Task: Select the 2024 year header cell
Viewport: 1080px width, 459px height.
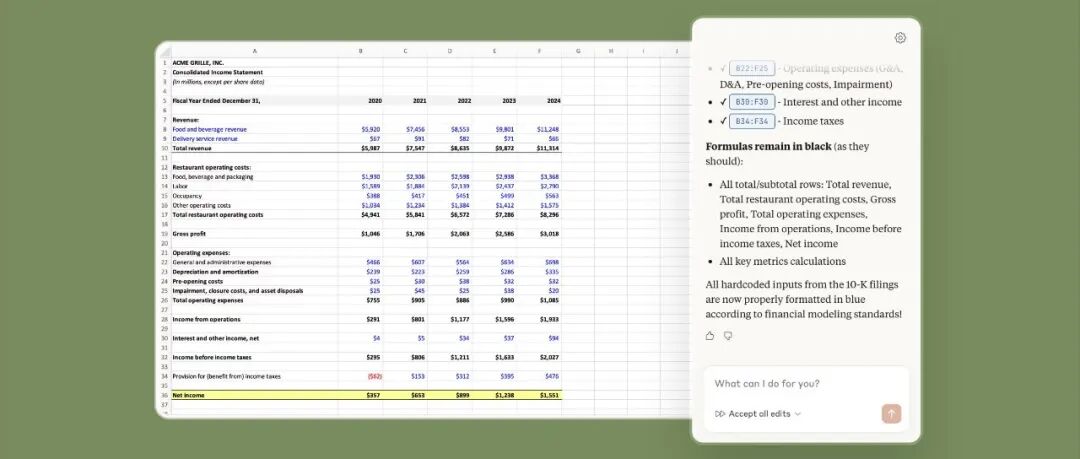Action: 539,101
